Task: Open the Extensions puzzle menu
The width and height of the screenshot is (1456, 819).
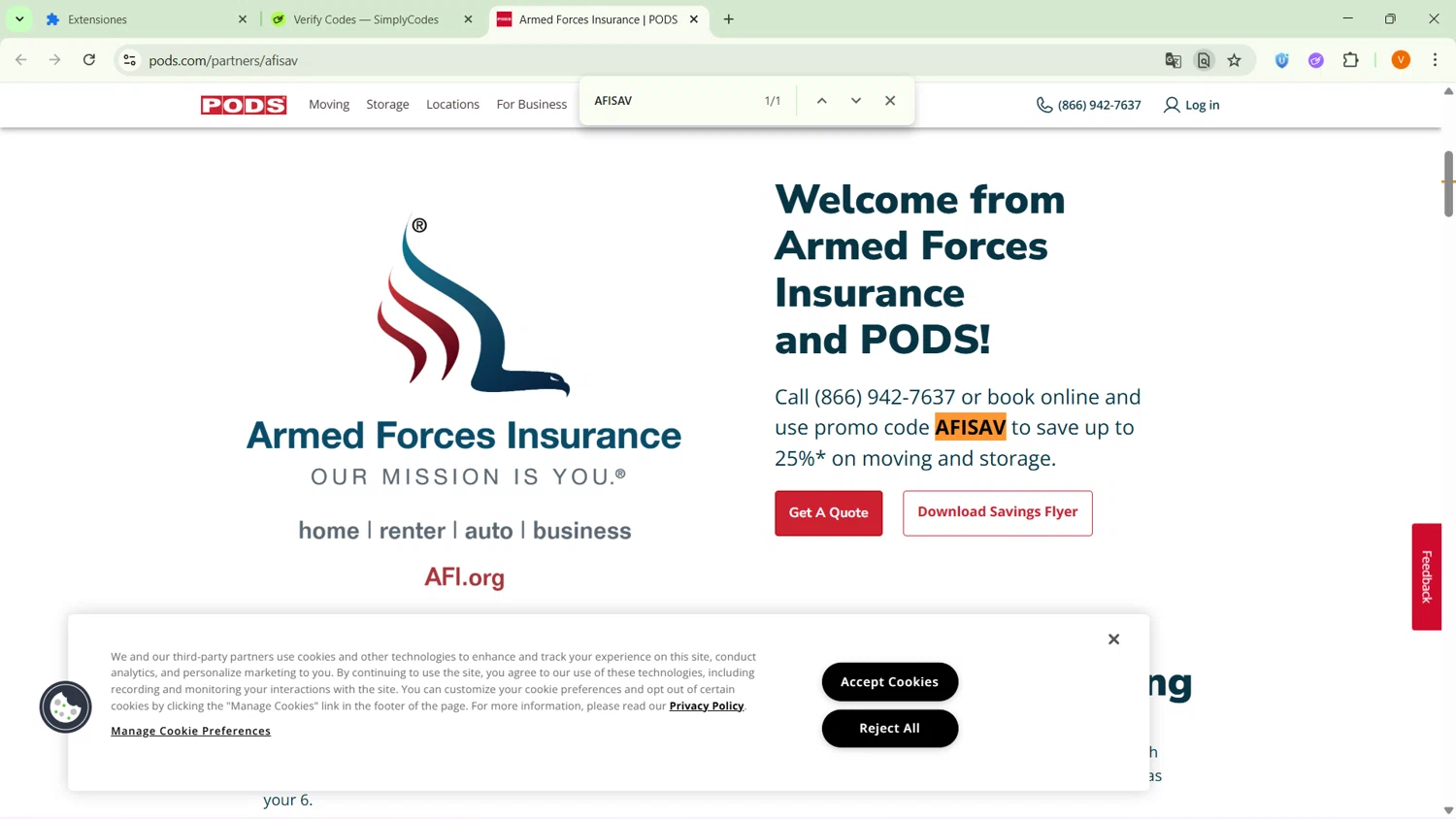Action: (1351, 60)
